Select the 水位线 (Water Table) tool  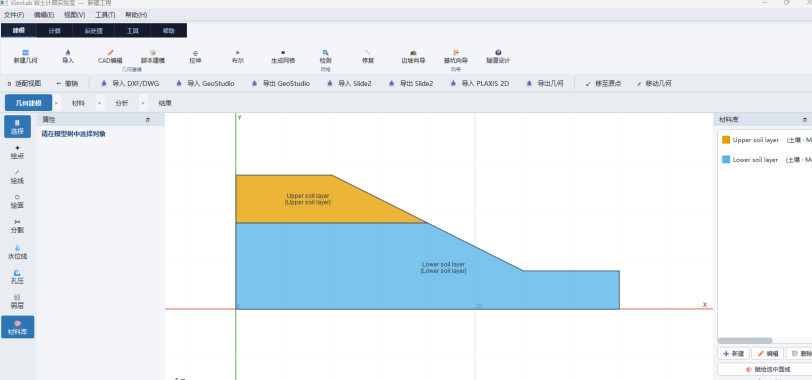tap(18, 252)
